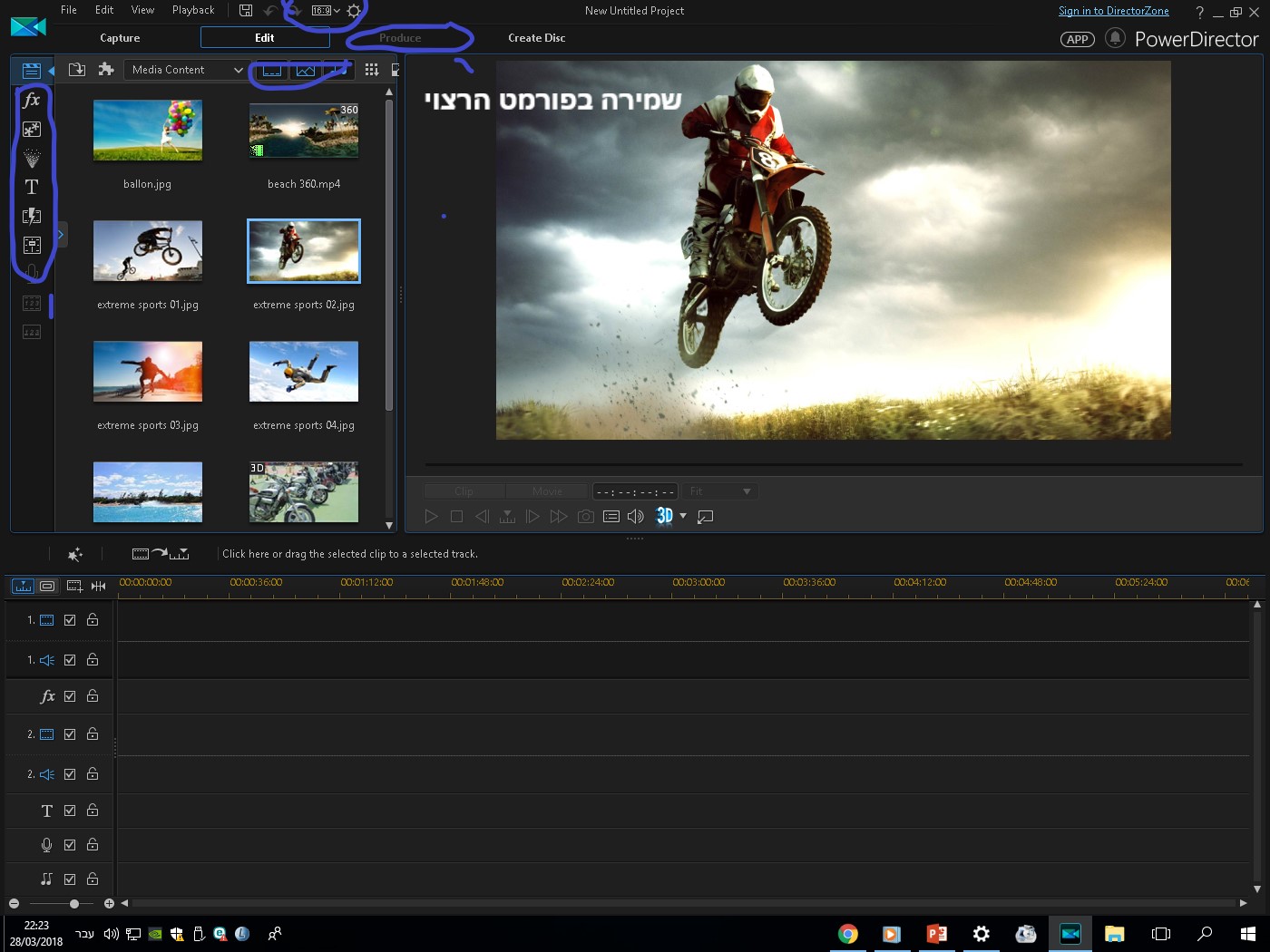
Task: Click the puzzle-piece plug-ins icon
Action: (x=106, y=70)
